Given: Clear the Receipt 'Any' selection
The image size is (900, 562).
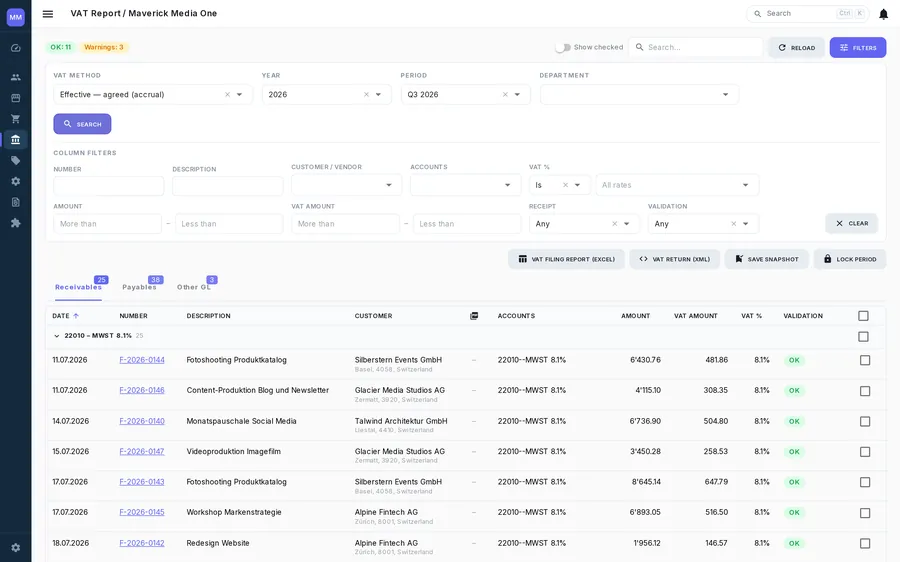Looking at the screenshot, I should 615,224.
